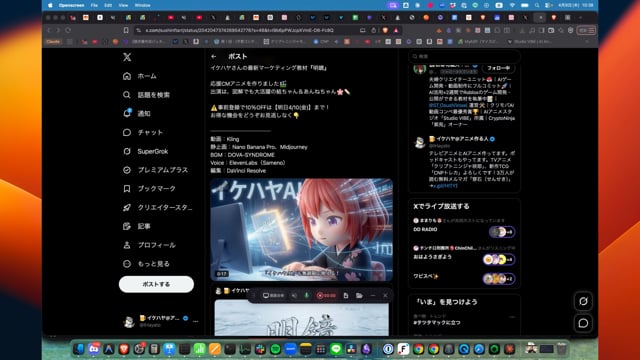Image resolution: width=640 pixels, height=360 pixels.
Task: Open the 通知 notifications bell
Action: pyautogui.click(x=127, y=113)
